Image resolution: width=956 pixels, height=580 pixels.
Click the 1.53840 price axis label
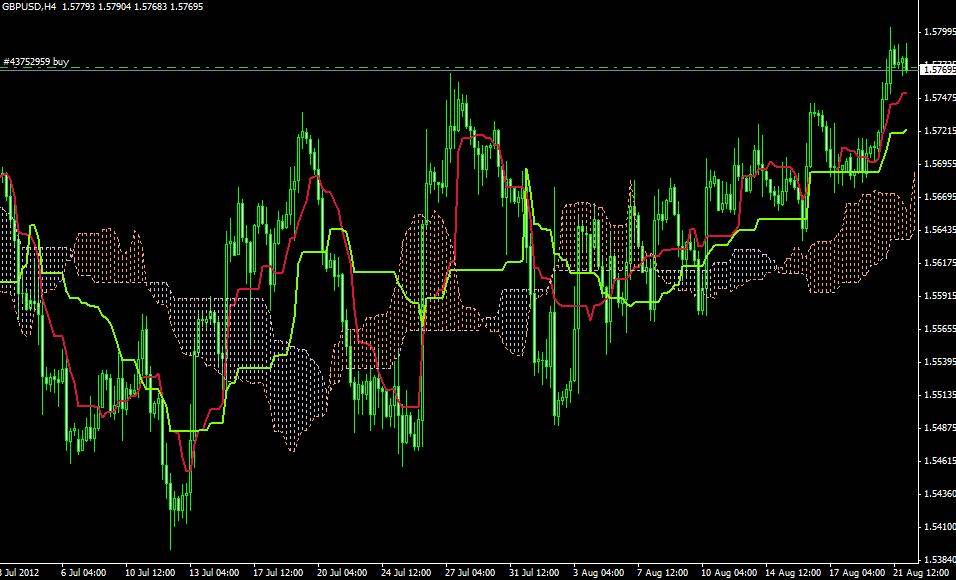[940, 560]
